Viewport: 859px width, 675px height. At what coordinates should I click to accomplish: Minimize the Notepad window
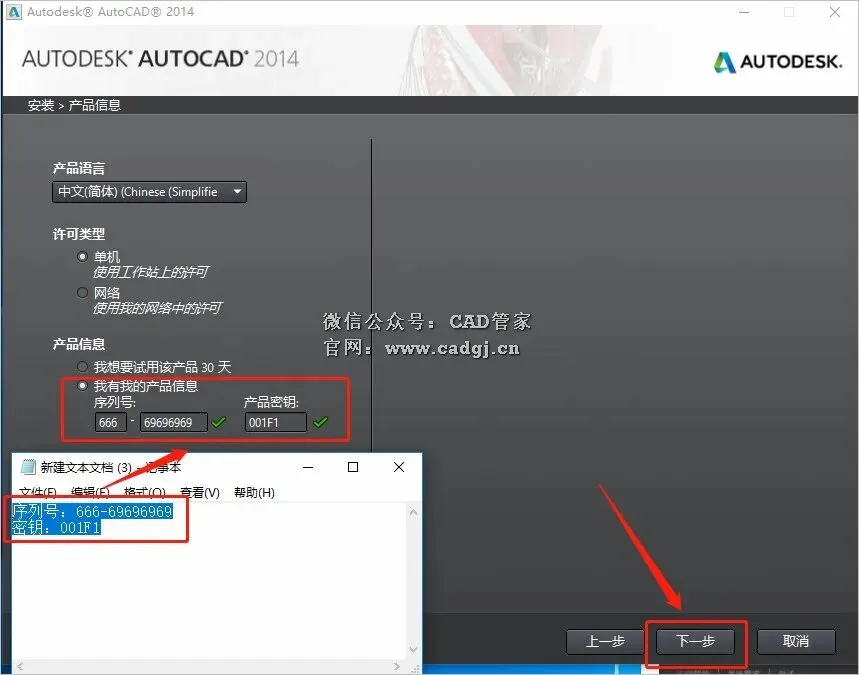coord(308,467)
